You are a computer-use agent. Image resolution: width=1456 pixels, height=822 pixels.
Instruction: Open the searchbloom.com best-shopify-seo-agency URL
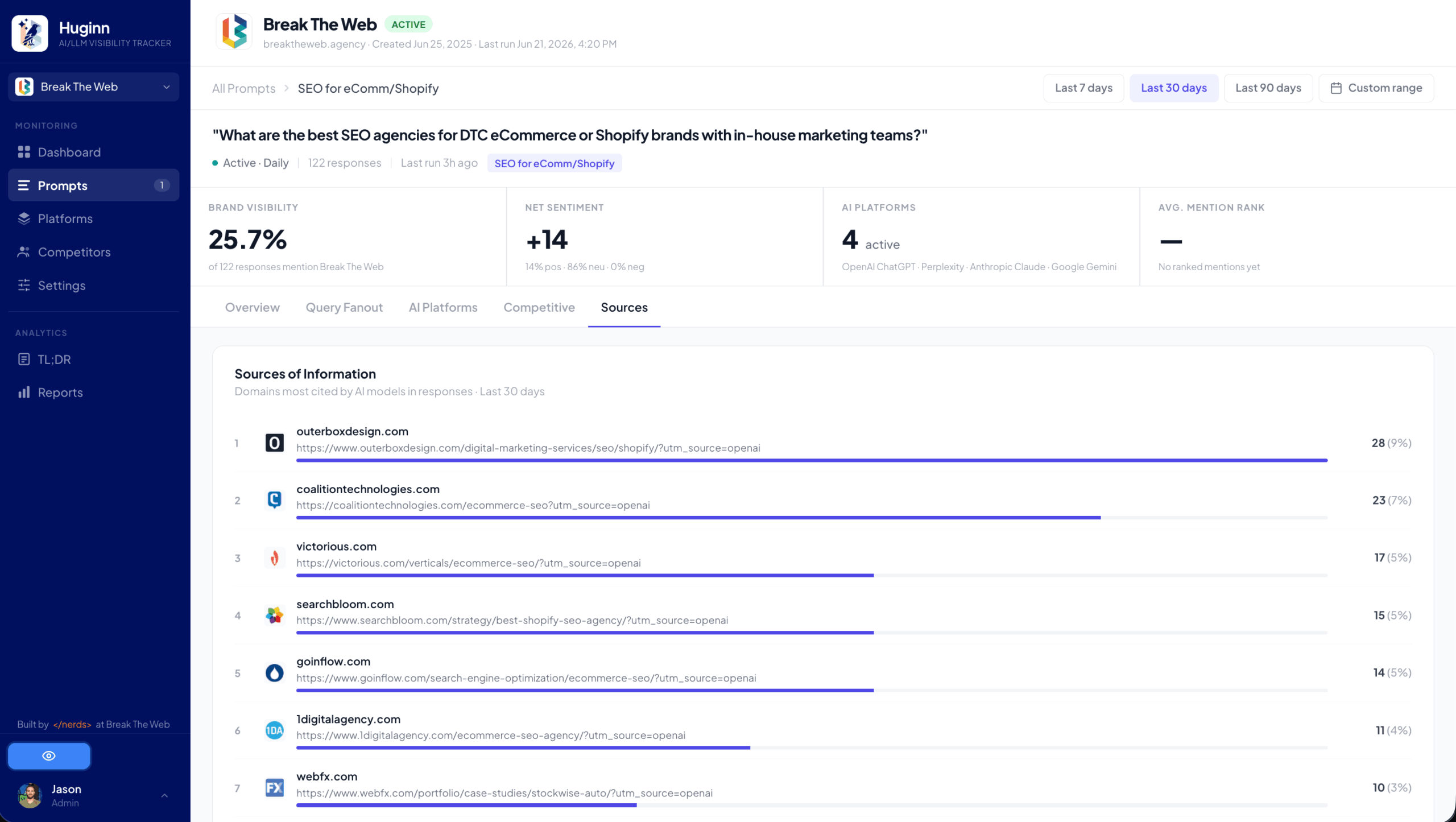(512, 621)
